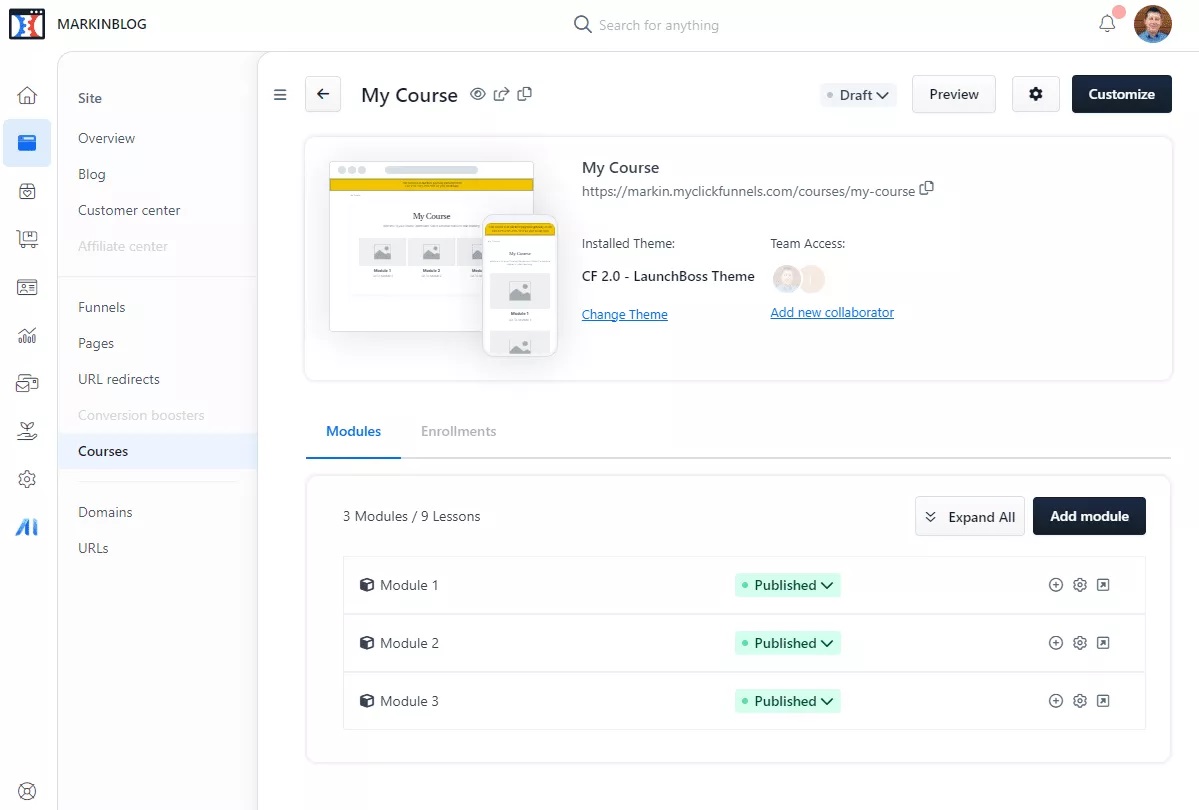Open Module 1 Published status dropdown

click(x=788, y=585)
